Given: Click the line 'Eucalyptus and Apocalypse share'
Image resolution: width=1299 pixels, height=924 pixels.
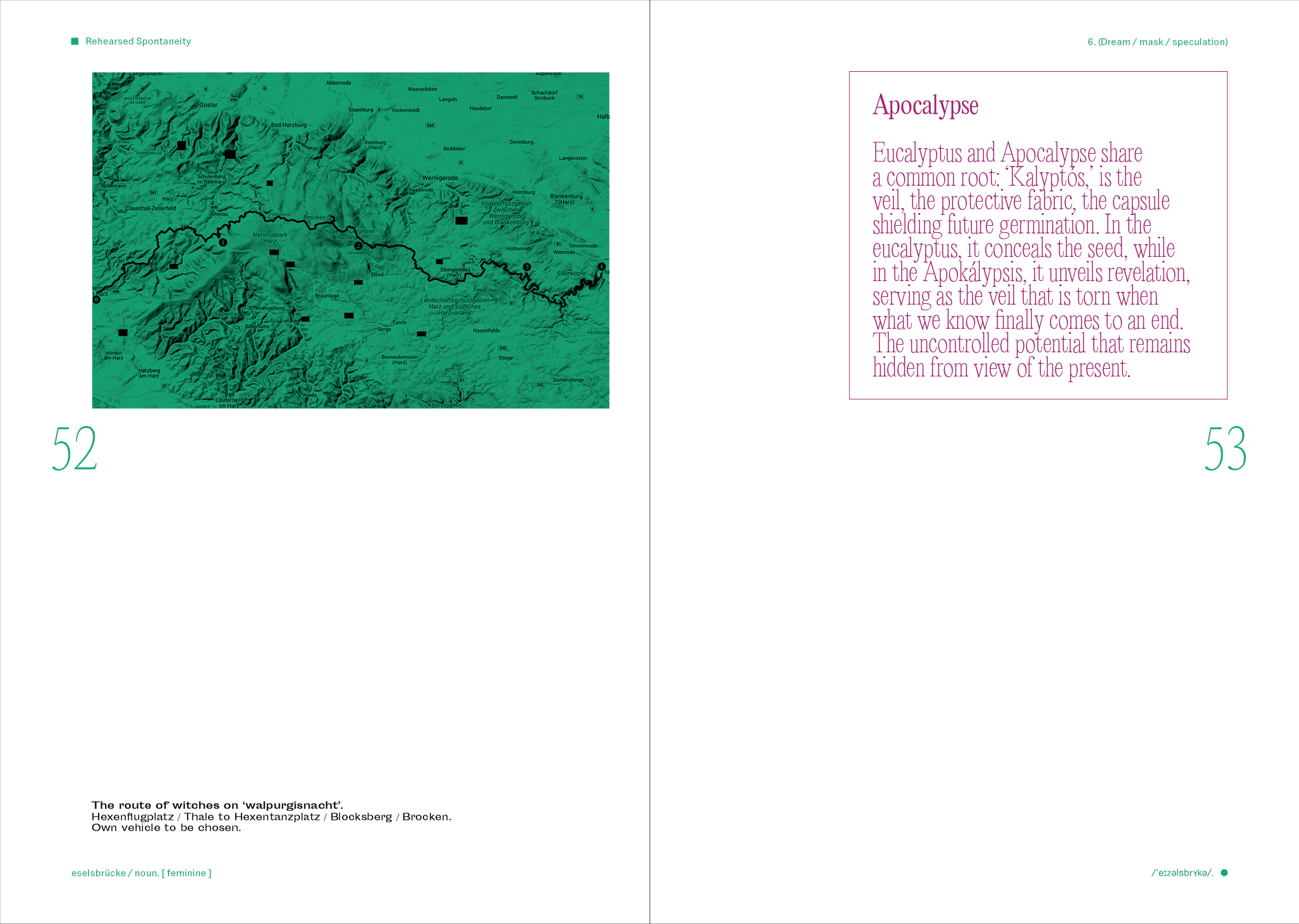Looking at the screenshot, I should coord(1007,153).
